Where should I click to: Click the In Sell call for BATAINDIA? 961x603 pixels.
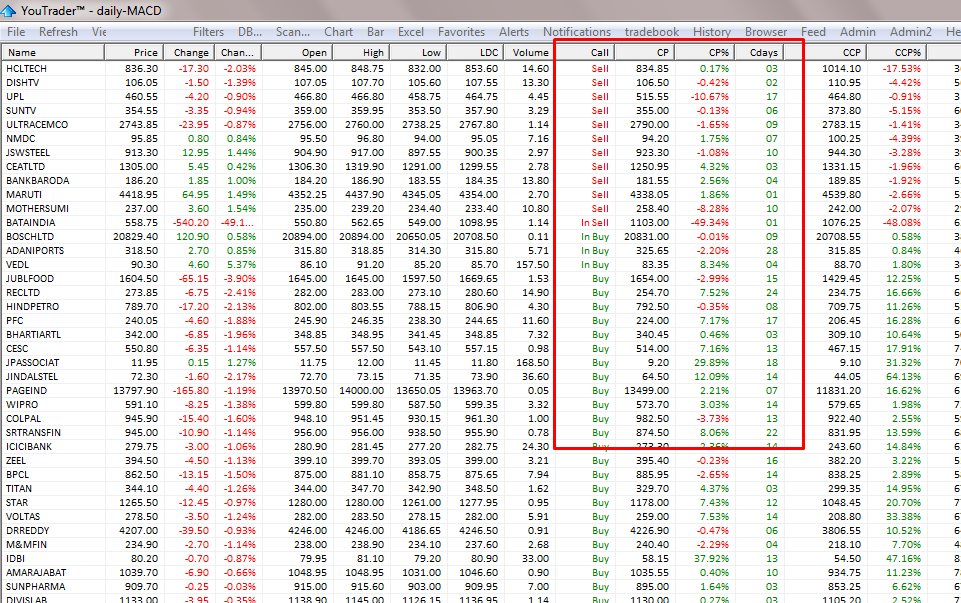(x=594, y=223)
